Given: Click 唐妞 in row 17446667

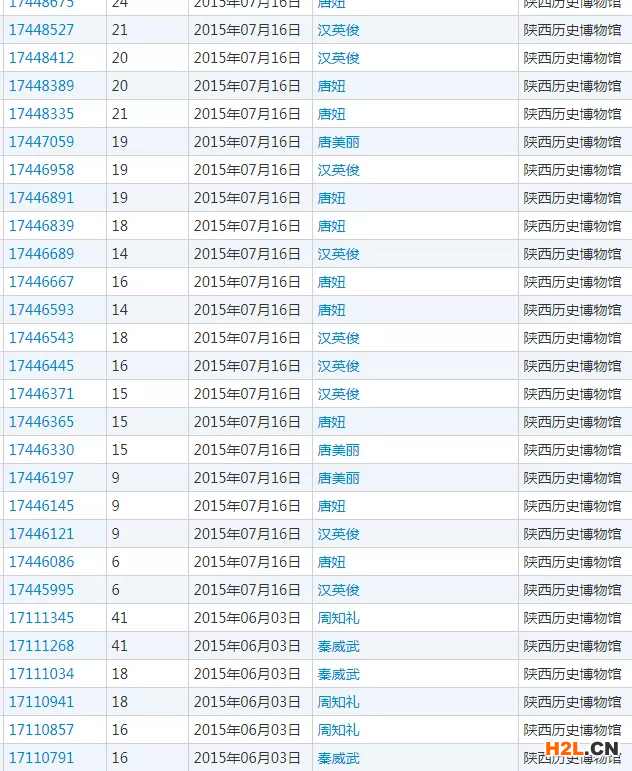Looking at the screenshot, I should (x=331, y=283).
